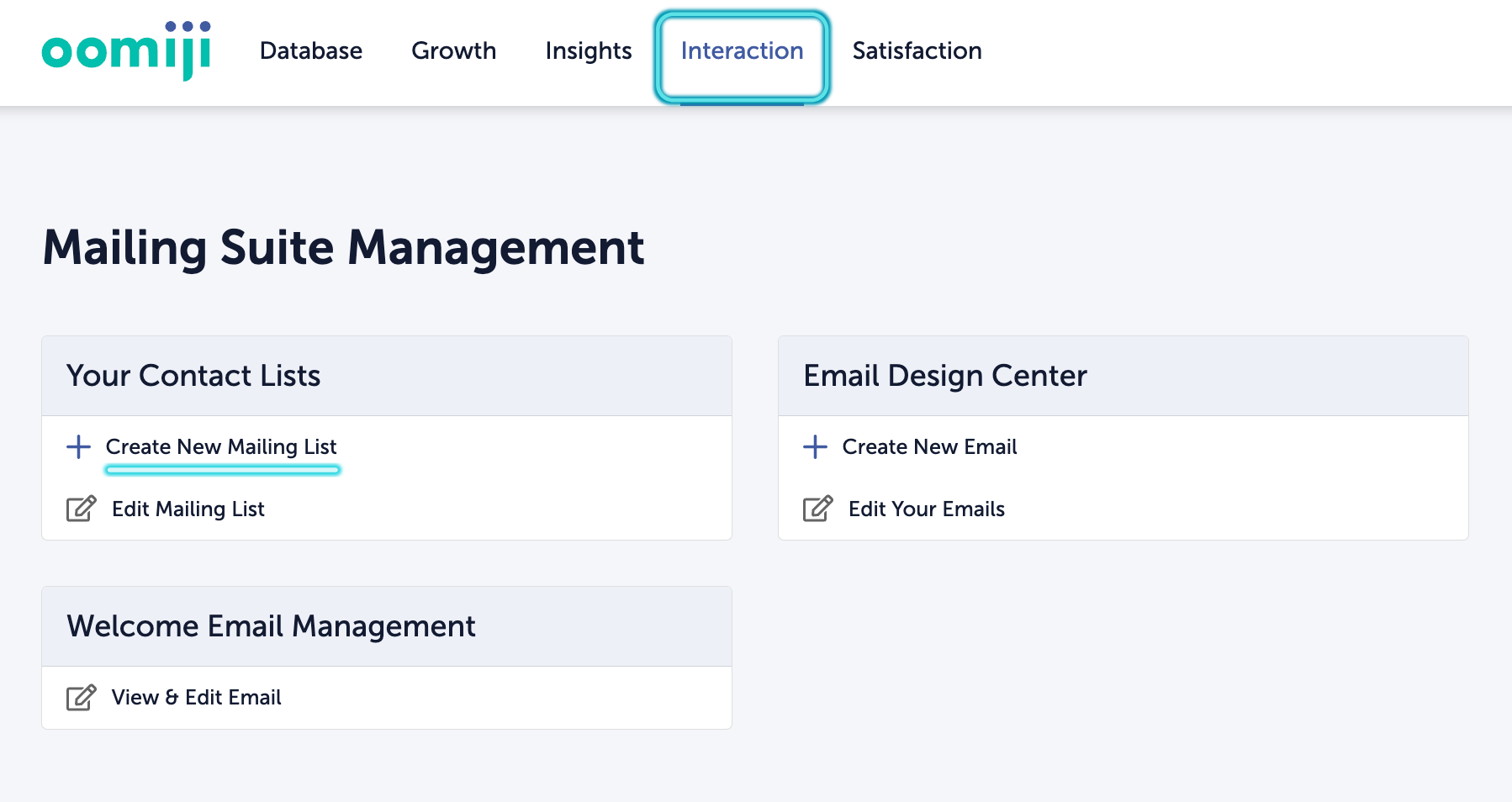Click the Your Contact Lists panel header
Screen dimensions: 1512x802
click(193, 376)
